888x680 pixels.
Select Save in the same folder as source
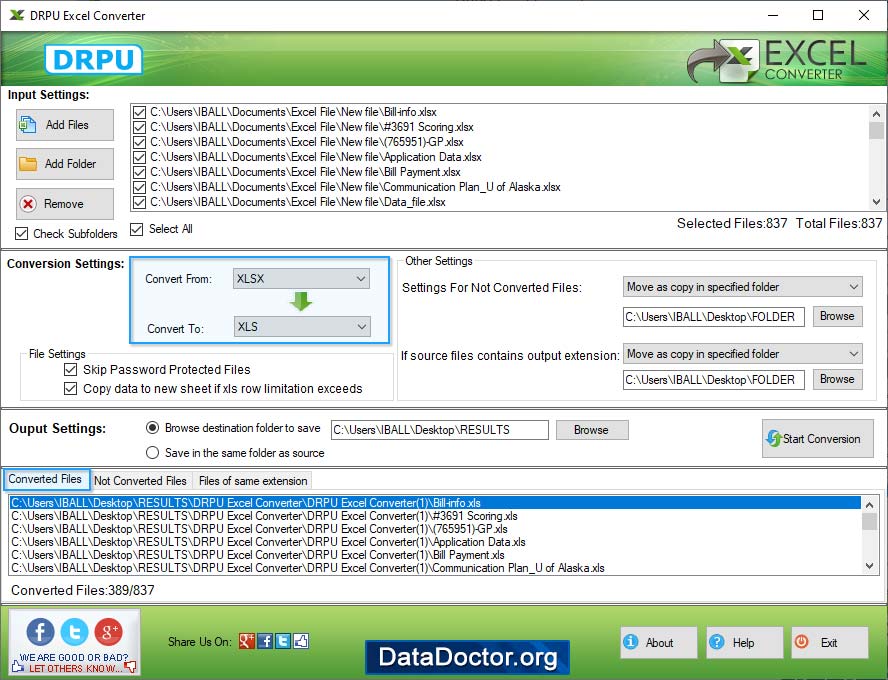point(152,453)
